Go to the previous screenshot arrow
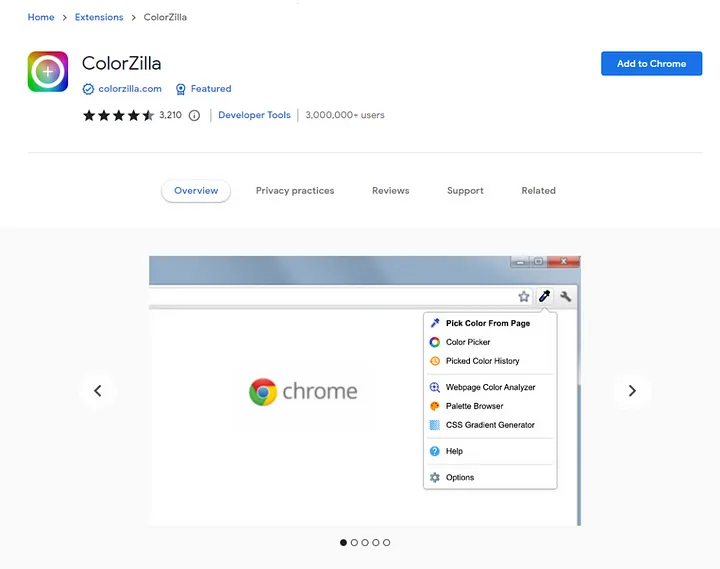Image resolution: width=720 pixels, height=569 pixels. [98, 391]
